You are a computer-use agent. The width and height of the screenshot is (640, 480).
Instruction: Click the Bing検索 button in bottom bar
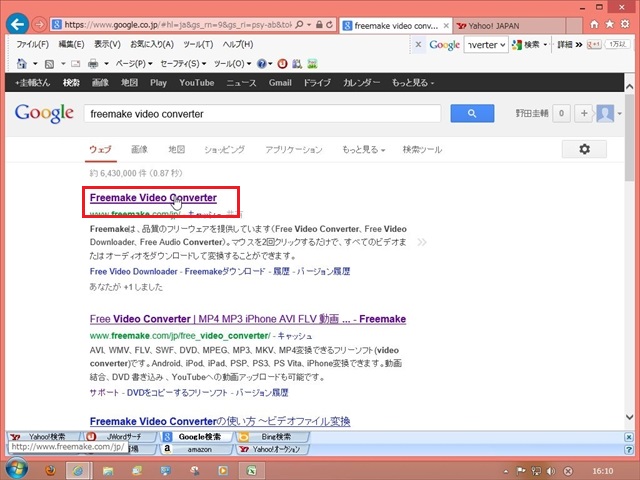[271, 437]
